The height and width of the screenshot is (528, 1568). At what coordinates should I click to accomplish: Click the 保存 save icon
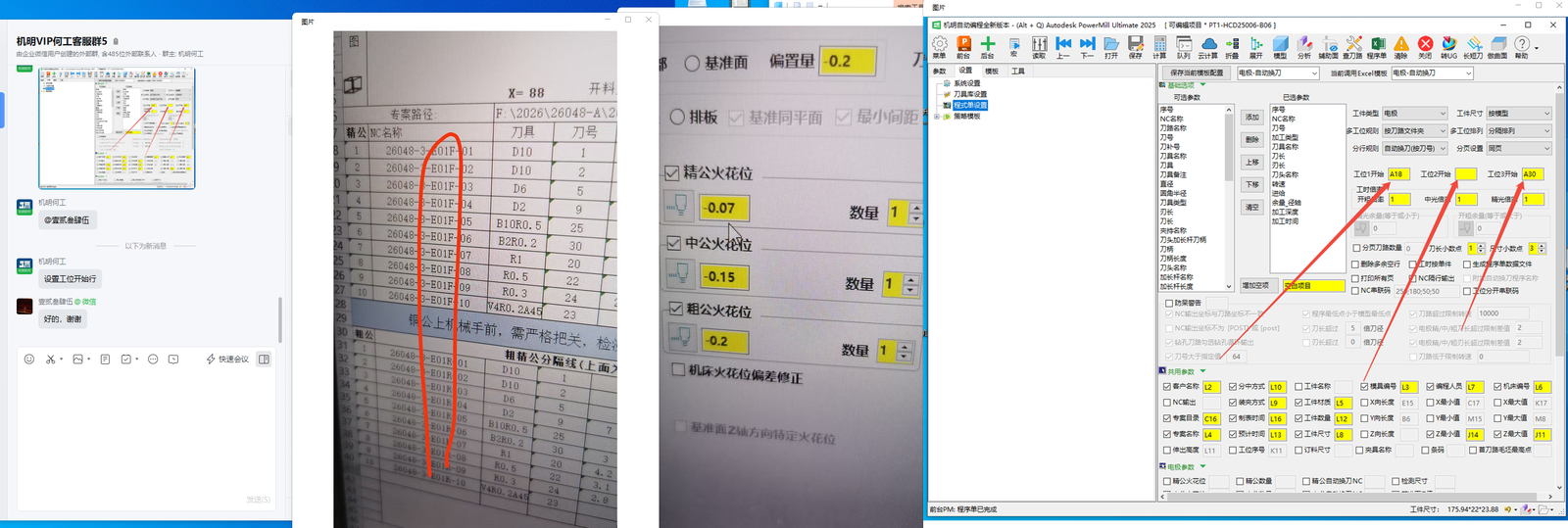[x=1135, y=46]
